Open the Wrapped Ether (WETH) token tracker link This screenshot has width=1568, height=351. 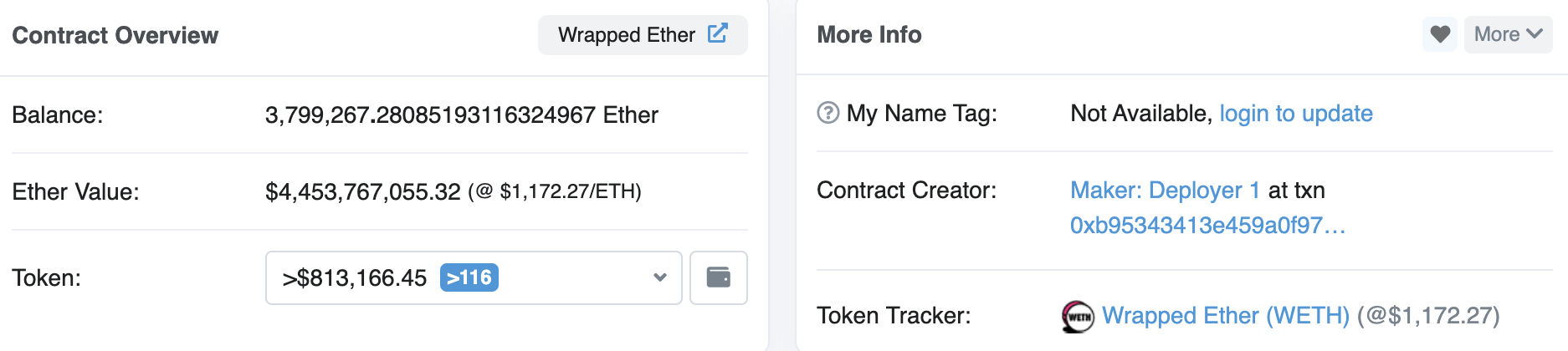(x=1225, y=316)
